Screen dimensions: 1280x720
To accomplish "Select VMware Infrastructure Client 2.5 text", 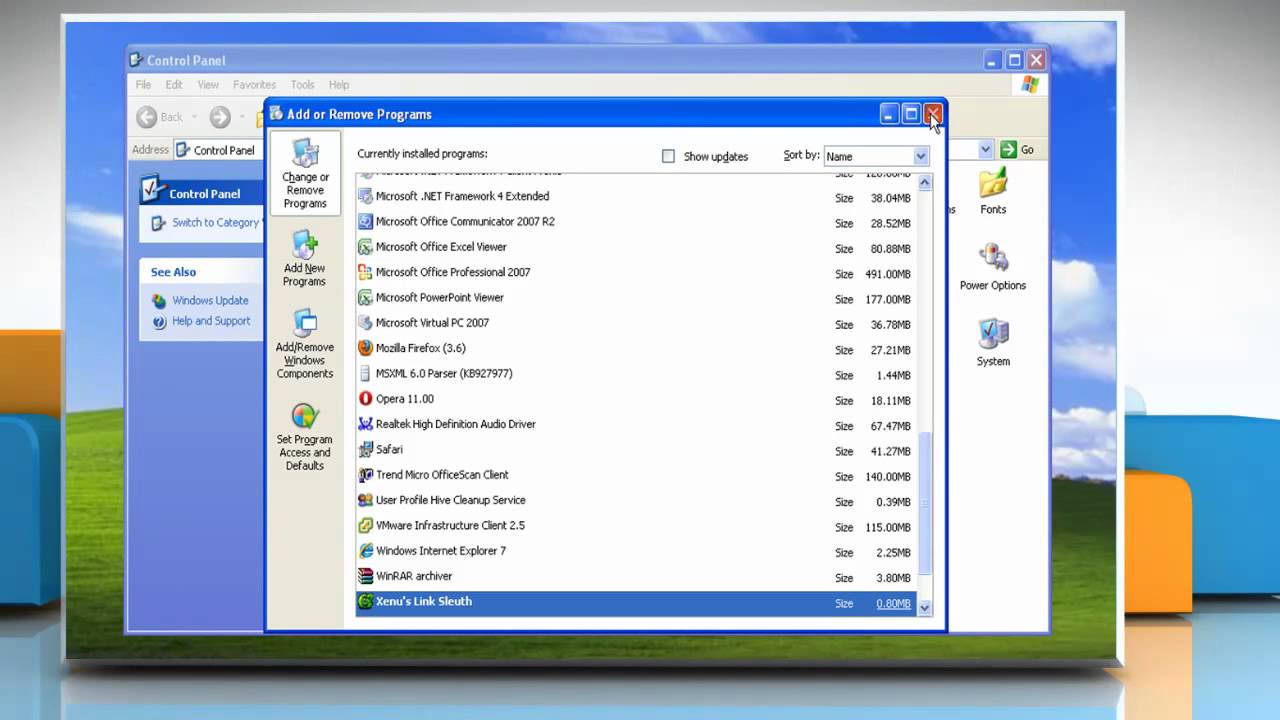I will point(450,526).
